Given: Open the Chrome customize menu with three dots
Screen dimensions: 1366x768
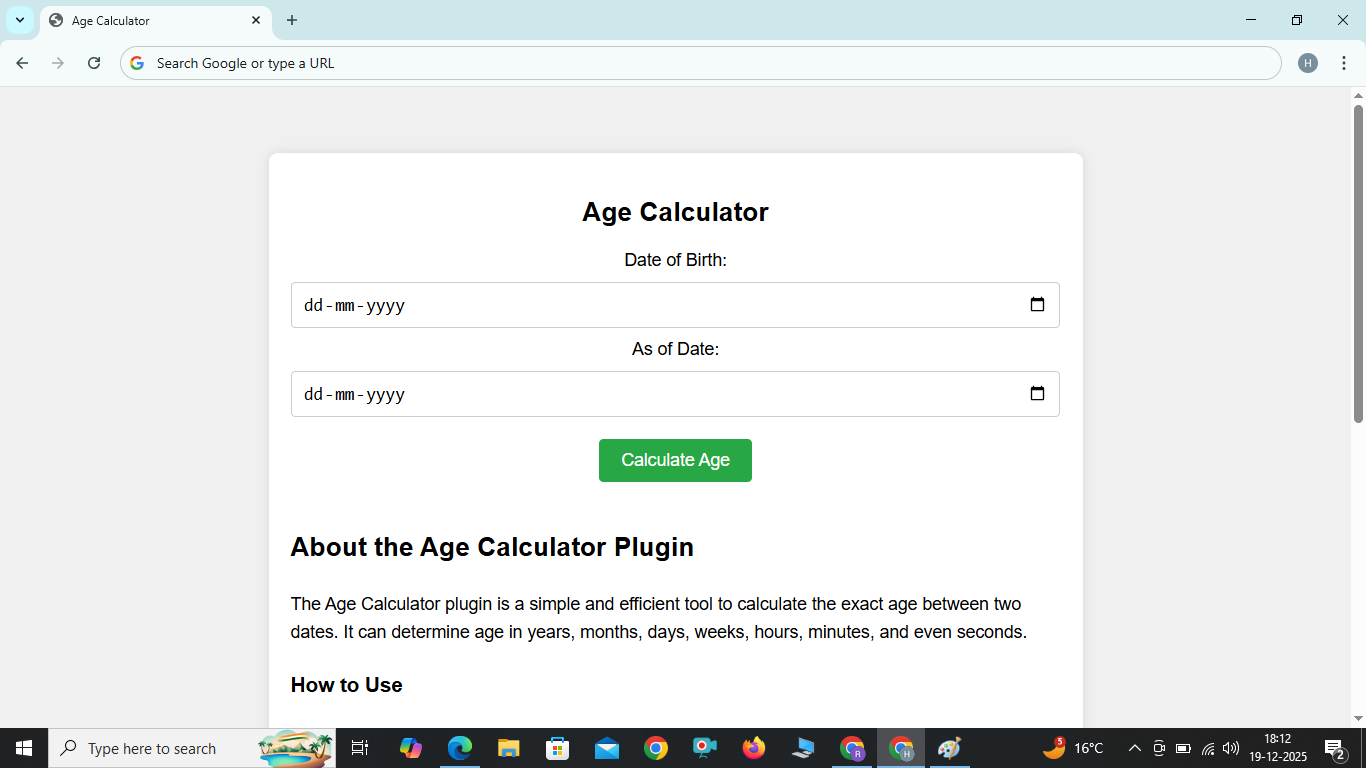Looking at the screenshot, I should (x=1344, y=62).
